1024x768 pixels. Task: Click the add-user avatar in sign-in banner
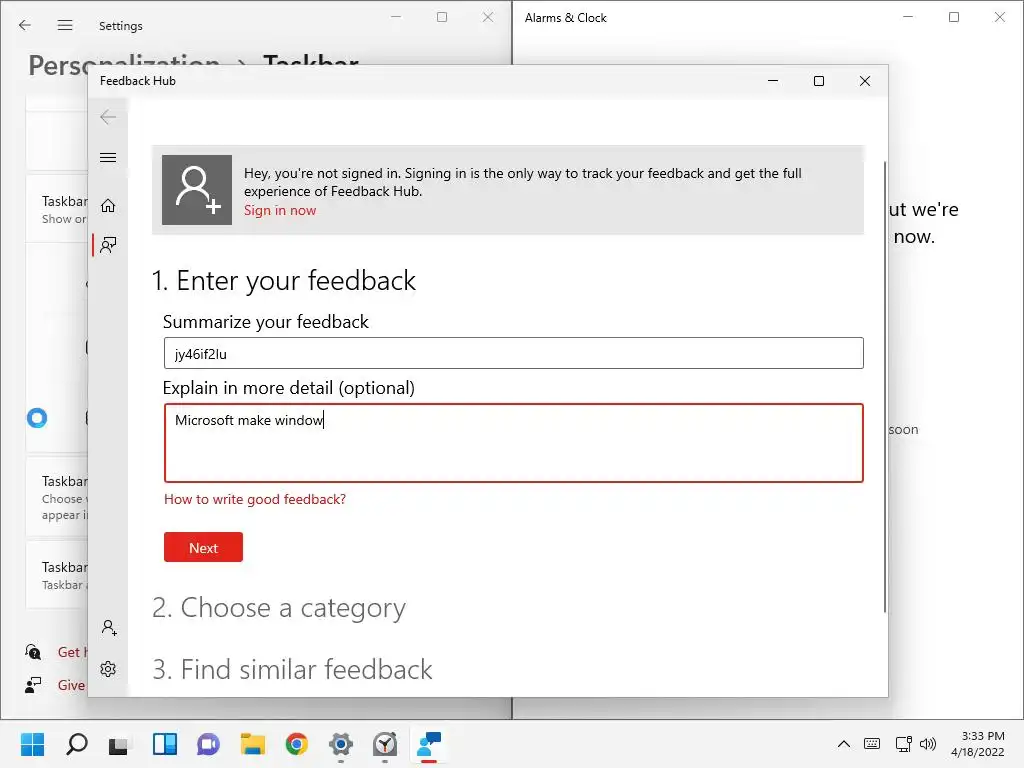[197, 190]
